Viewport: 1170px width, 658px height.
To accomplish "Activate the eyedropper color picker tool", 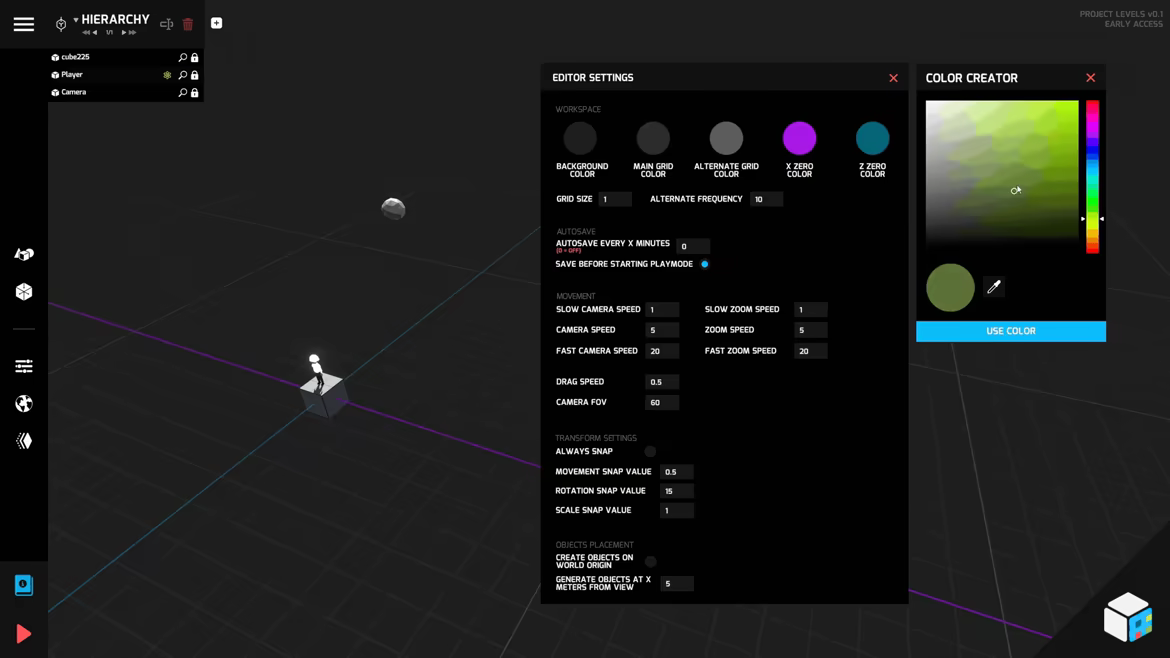I will (994, 287).
